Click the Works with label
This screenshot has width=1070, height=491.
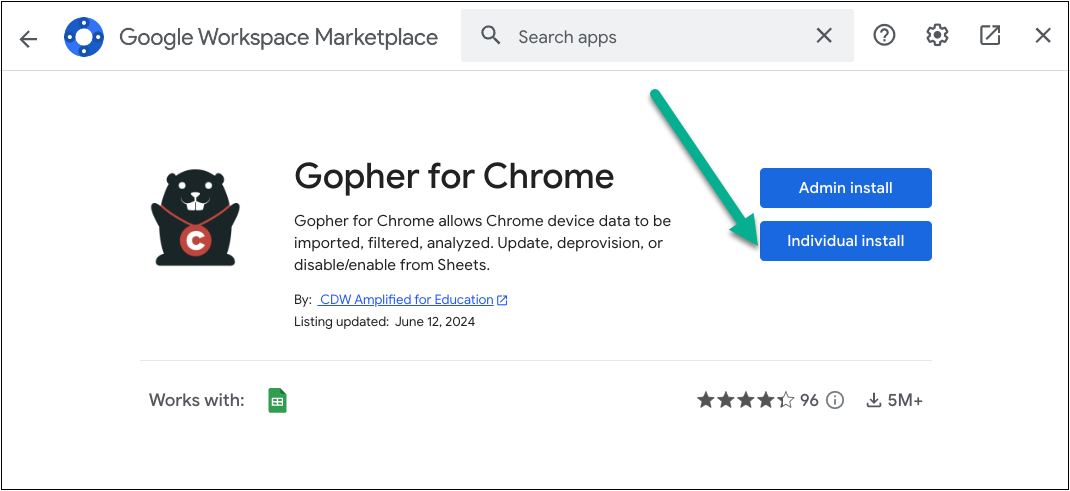pos(197,400)
